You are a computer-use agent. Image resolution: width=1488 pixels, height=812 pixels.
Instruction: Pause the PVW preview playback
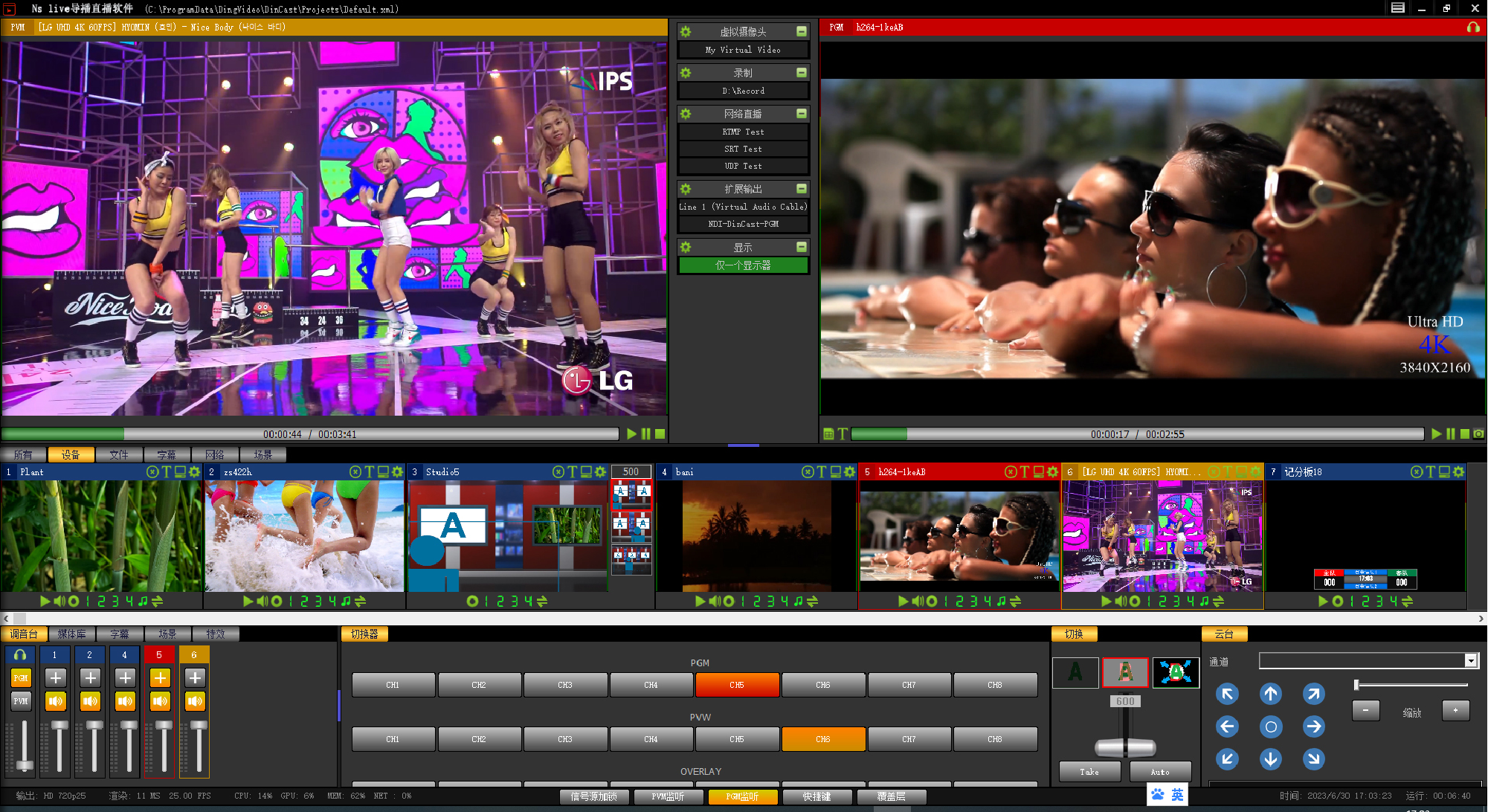point(645,434)
